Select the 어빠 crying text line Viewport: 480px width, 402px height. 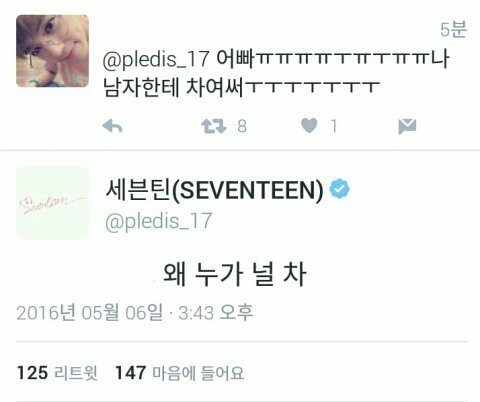(333, 59)
